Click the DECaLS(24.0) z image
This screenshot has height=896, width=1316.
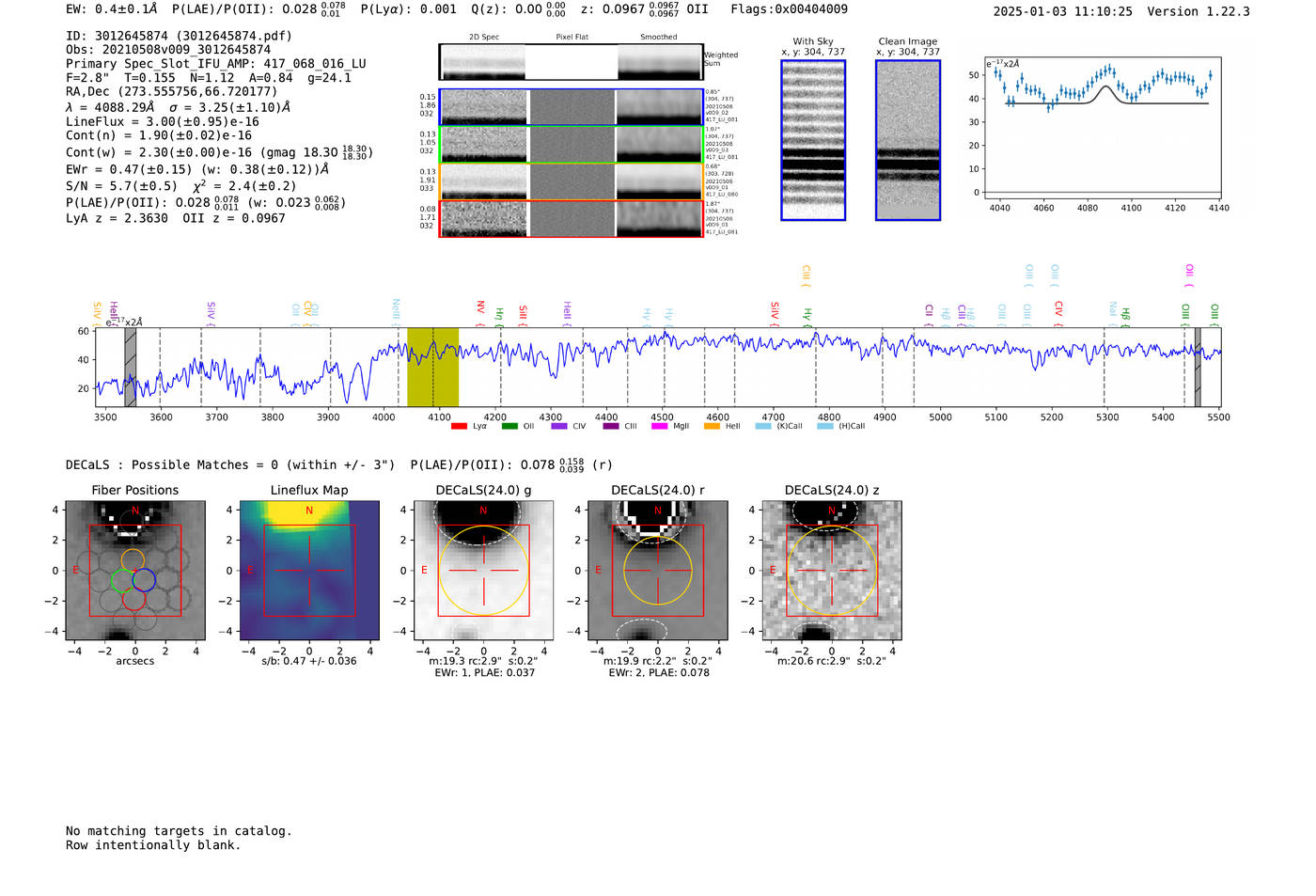click(x=831, y=571)
